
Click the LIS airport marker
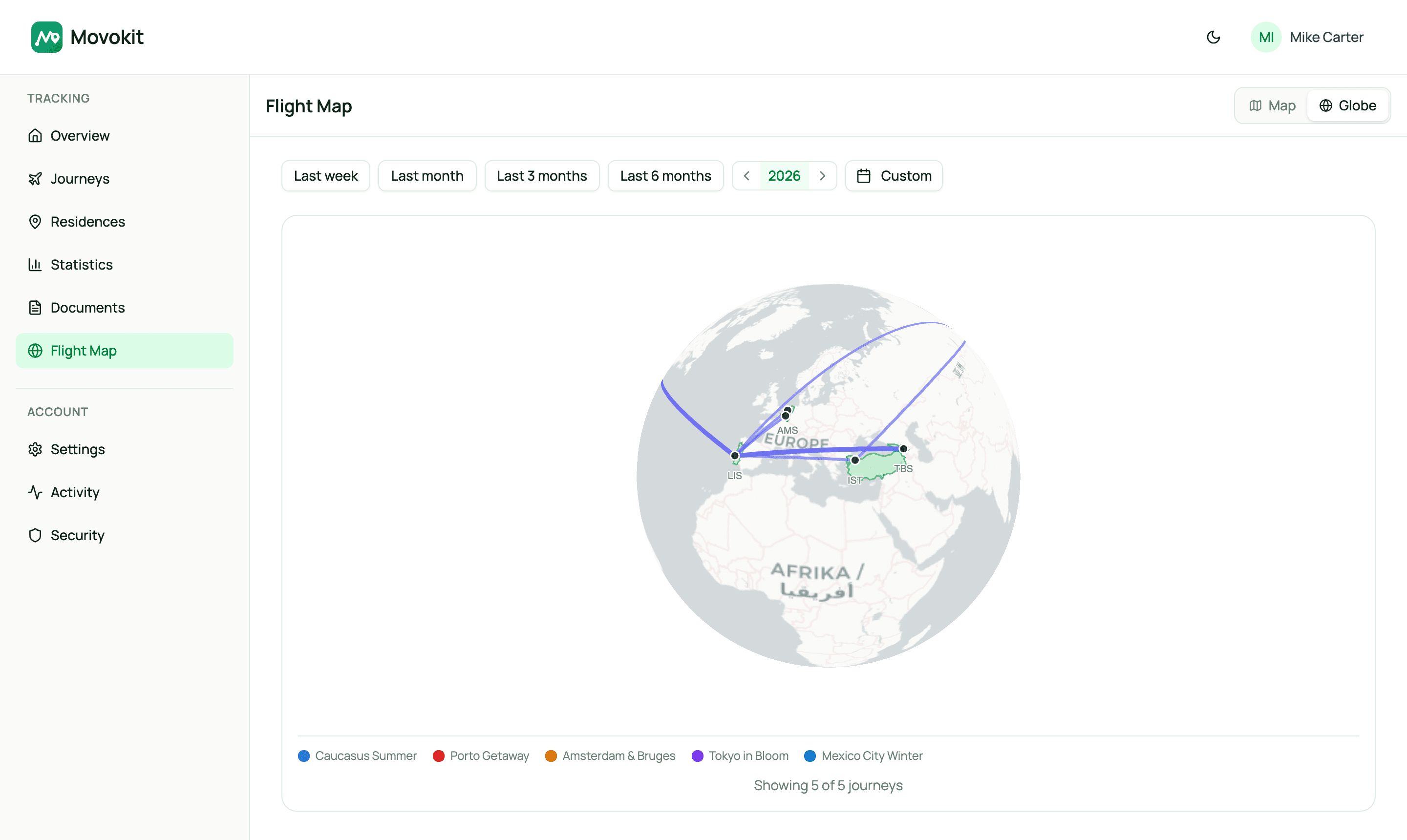[x=734, y=456]
